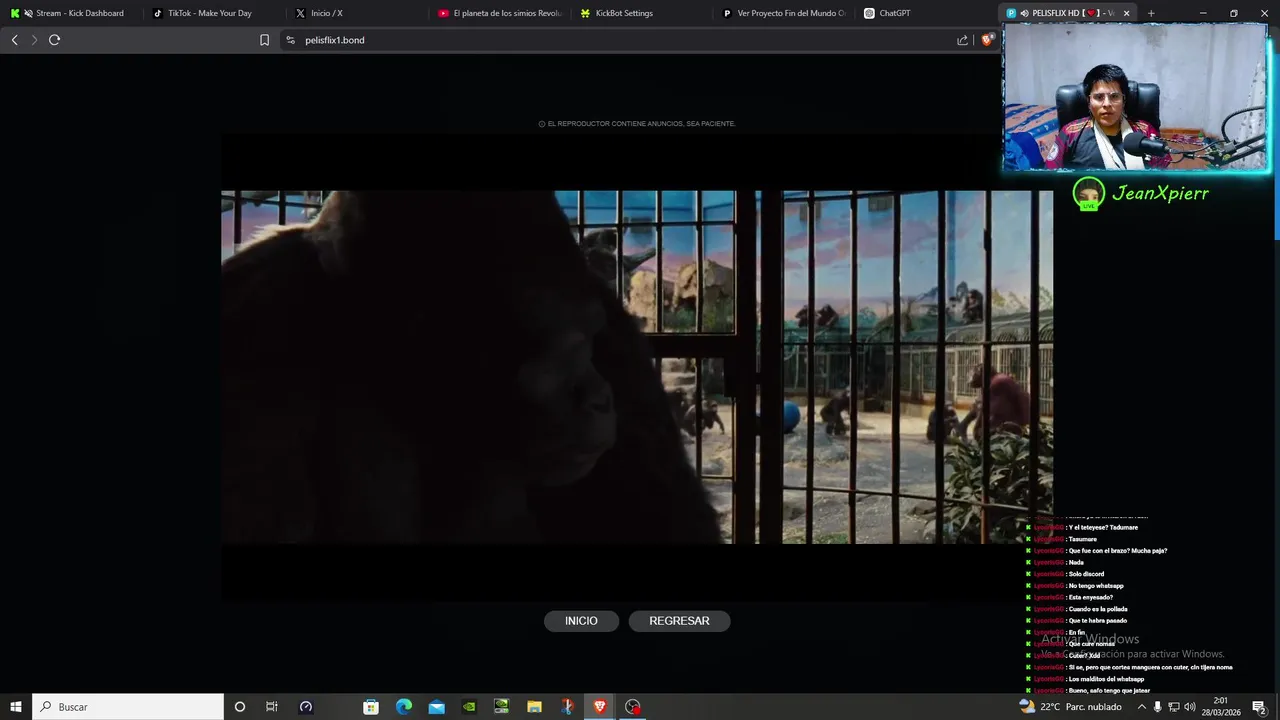
Task: Click the Brave browser taskbar icon
Action: pyautogui.click(x=600, y=707)
